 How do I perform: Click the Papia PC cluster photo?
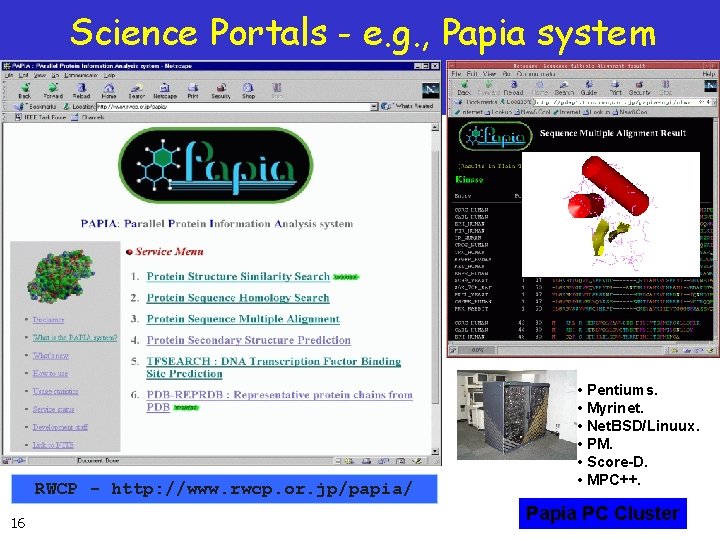517,415
